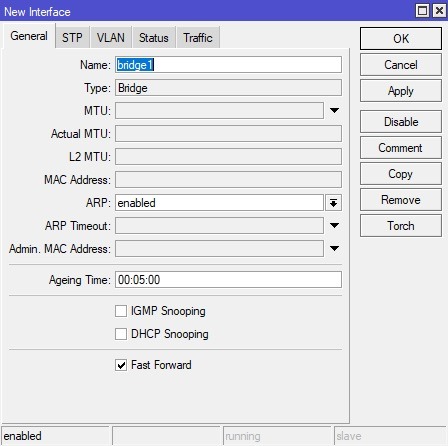Click the Apply button
Viewport: 448px width, 446px height.
click(x=401, y=91)
